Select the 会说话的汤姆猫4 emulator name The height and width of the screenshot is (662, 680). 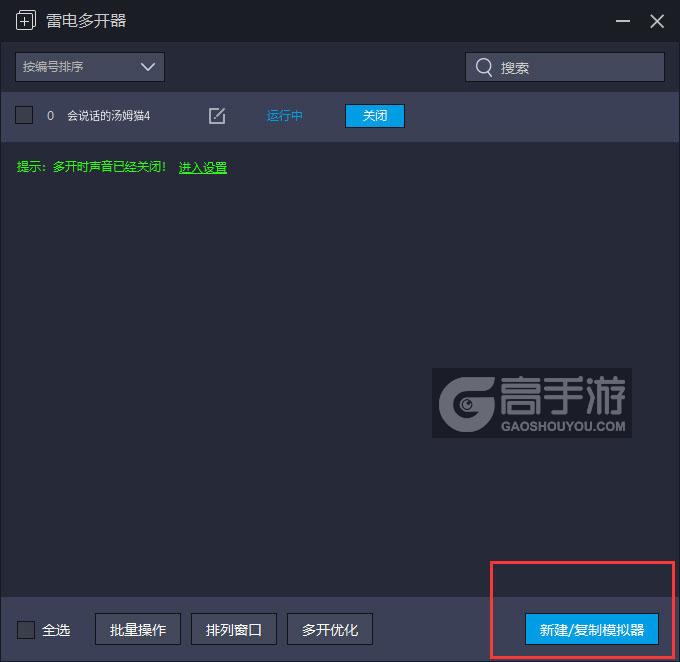(x=108, y=116)
